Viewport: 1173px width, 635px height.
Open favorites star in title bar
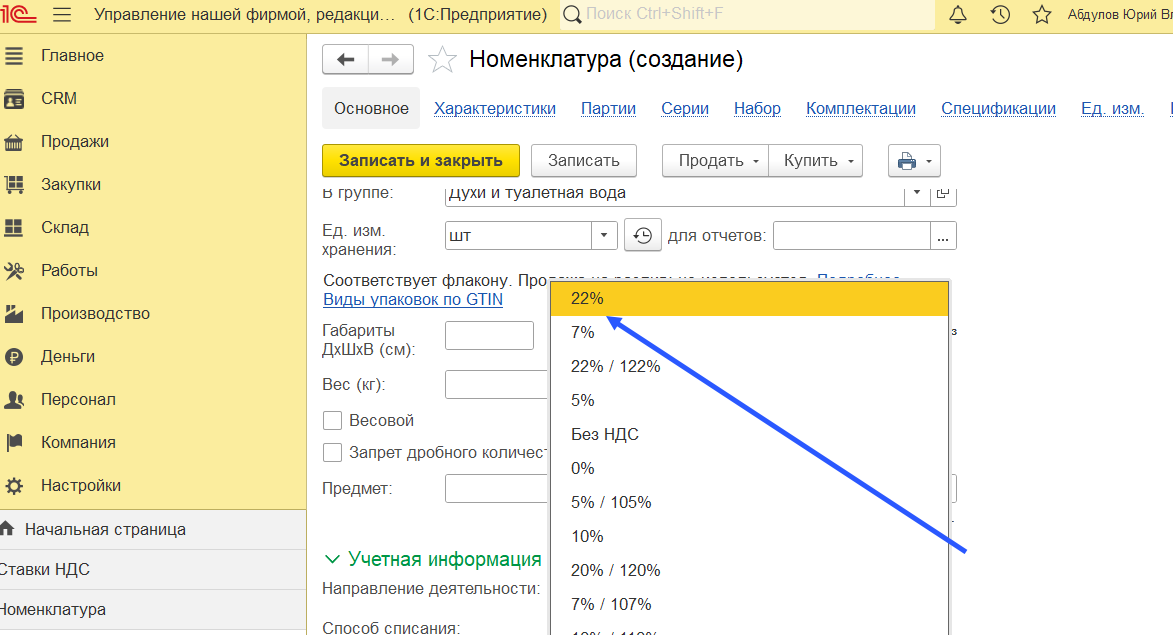[x=1041, y=14]
